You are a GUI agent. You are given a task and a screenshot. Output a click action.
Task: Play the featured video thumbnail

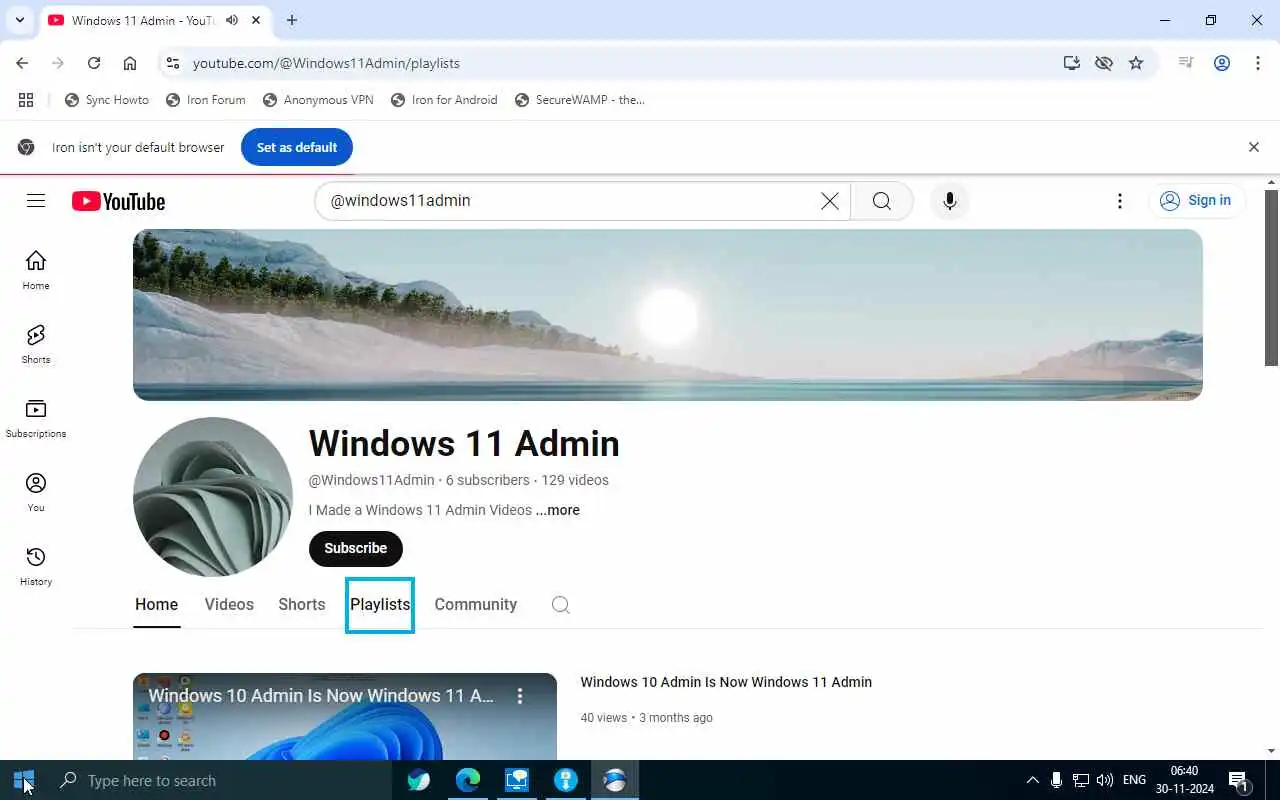(345, 717)
